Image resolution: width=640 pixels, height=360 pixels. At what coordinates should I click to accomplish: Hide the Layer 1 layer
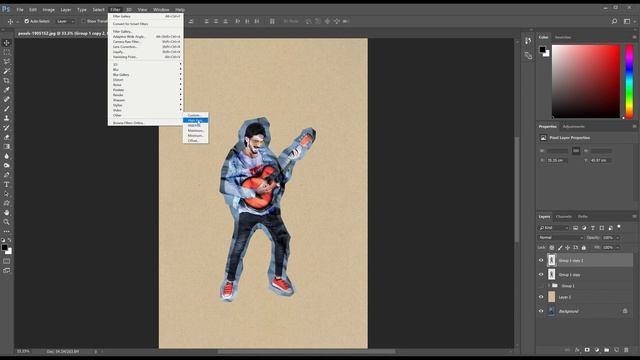tap(541, 297)
